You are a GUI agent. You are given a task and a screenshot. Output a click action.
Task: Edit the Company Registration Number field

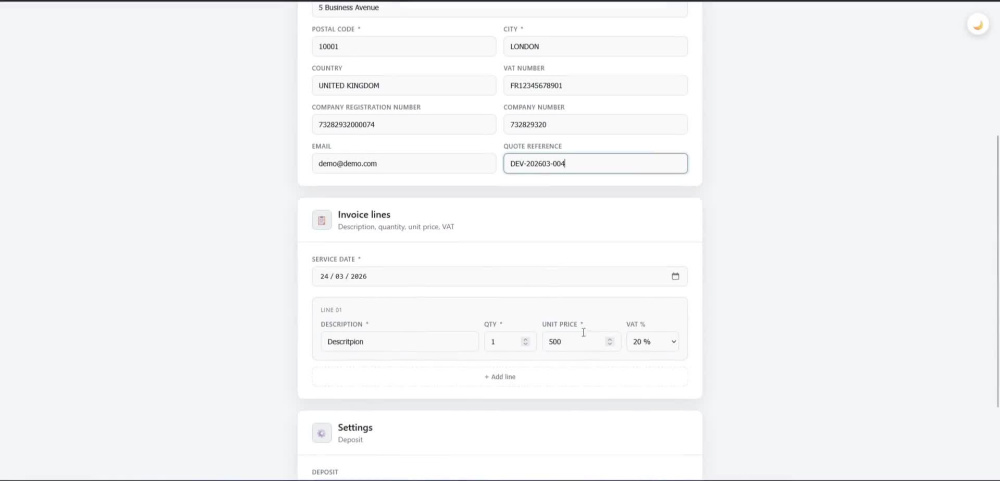[x=404, y=124]
